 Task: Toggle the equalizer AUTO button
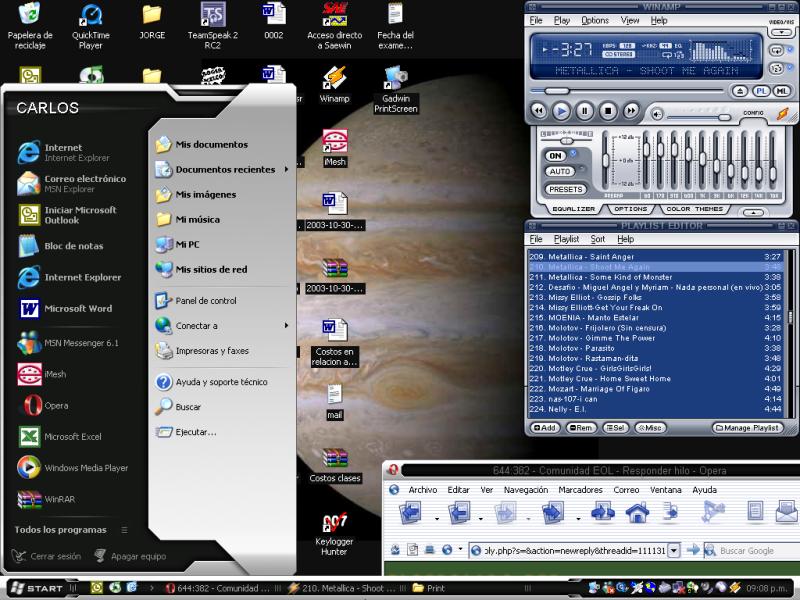coord(560,171)
